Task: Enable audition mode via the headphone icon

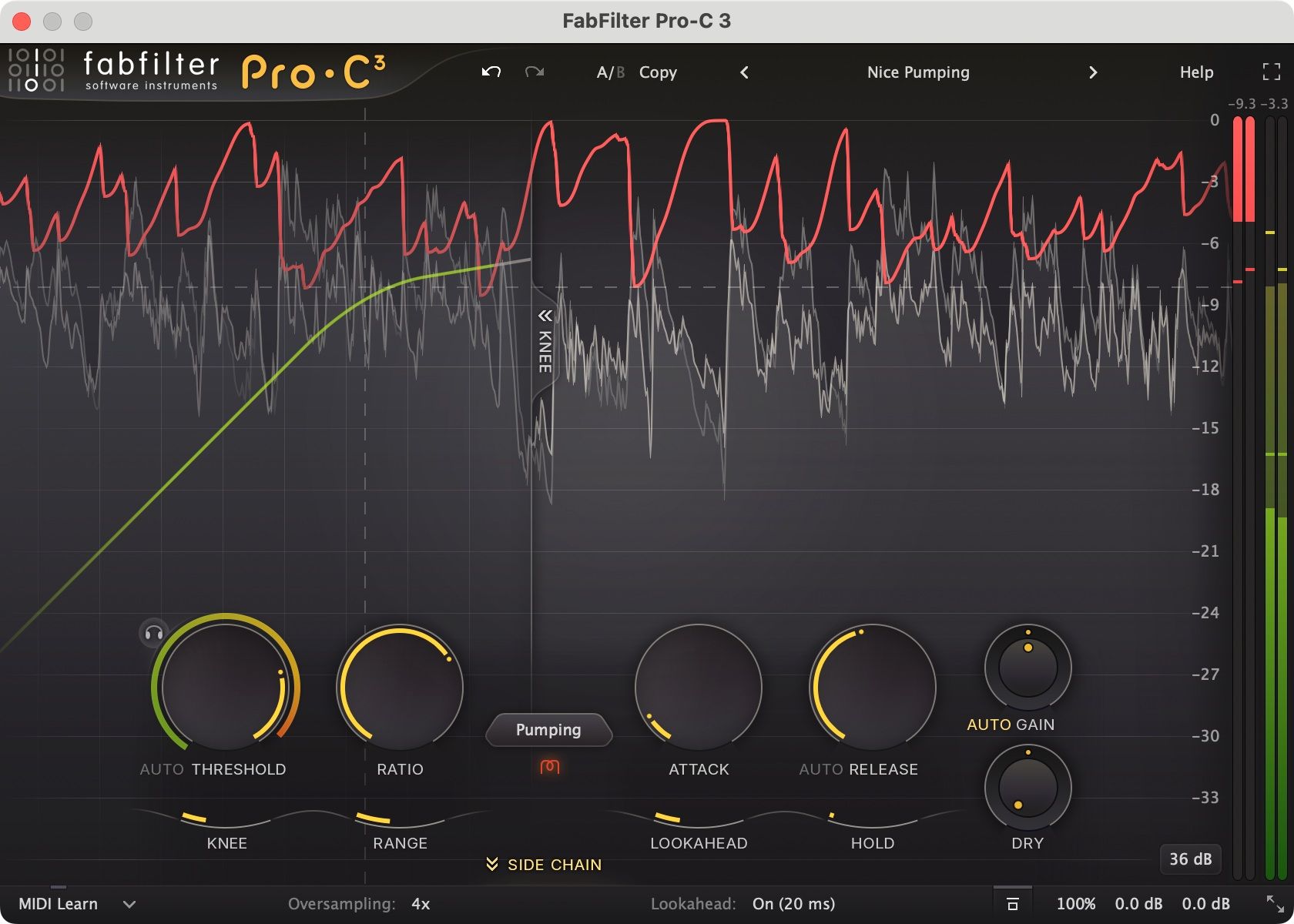Action: [153, 633]
